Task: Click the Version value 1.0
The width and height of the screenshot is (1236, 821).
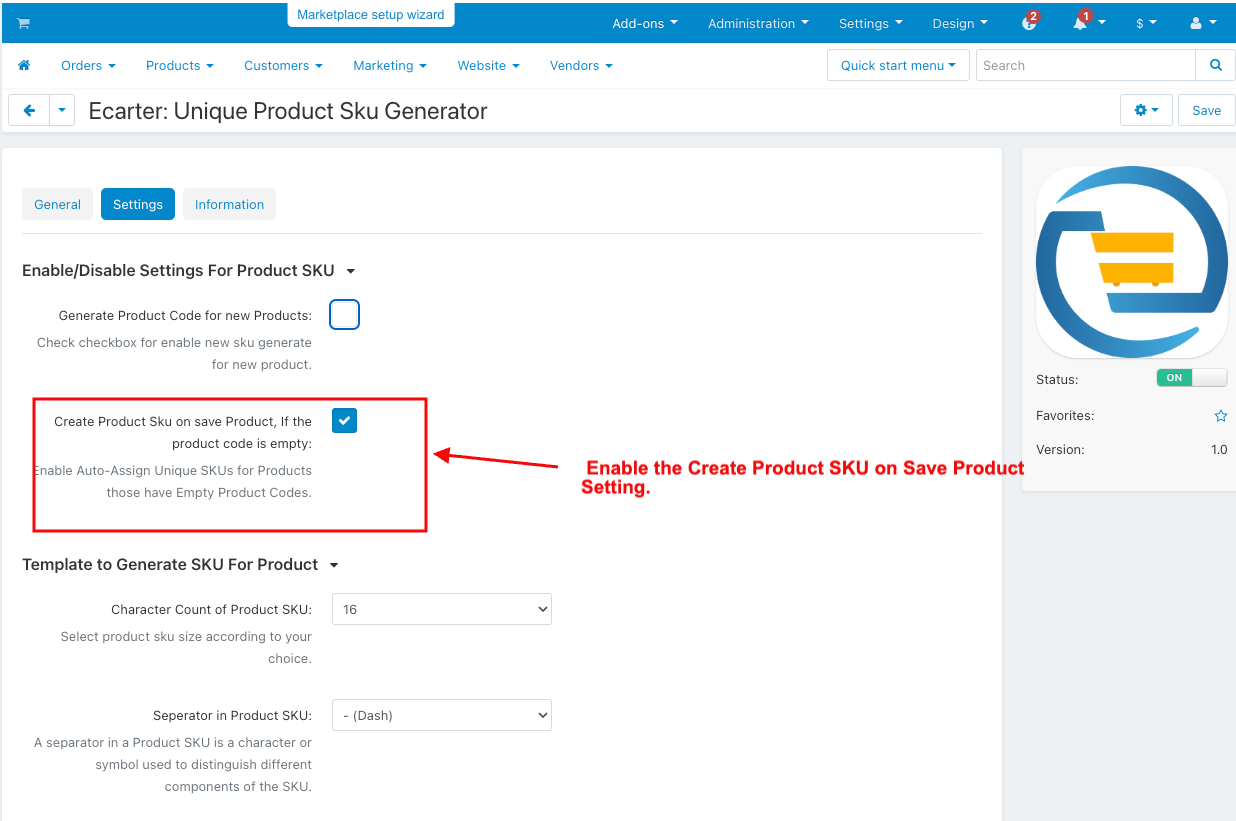Action: coord(1219,450)
